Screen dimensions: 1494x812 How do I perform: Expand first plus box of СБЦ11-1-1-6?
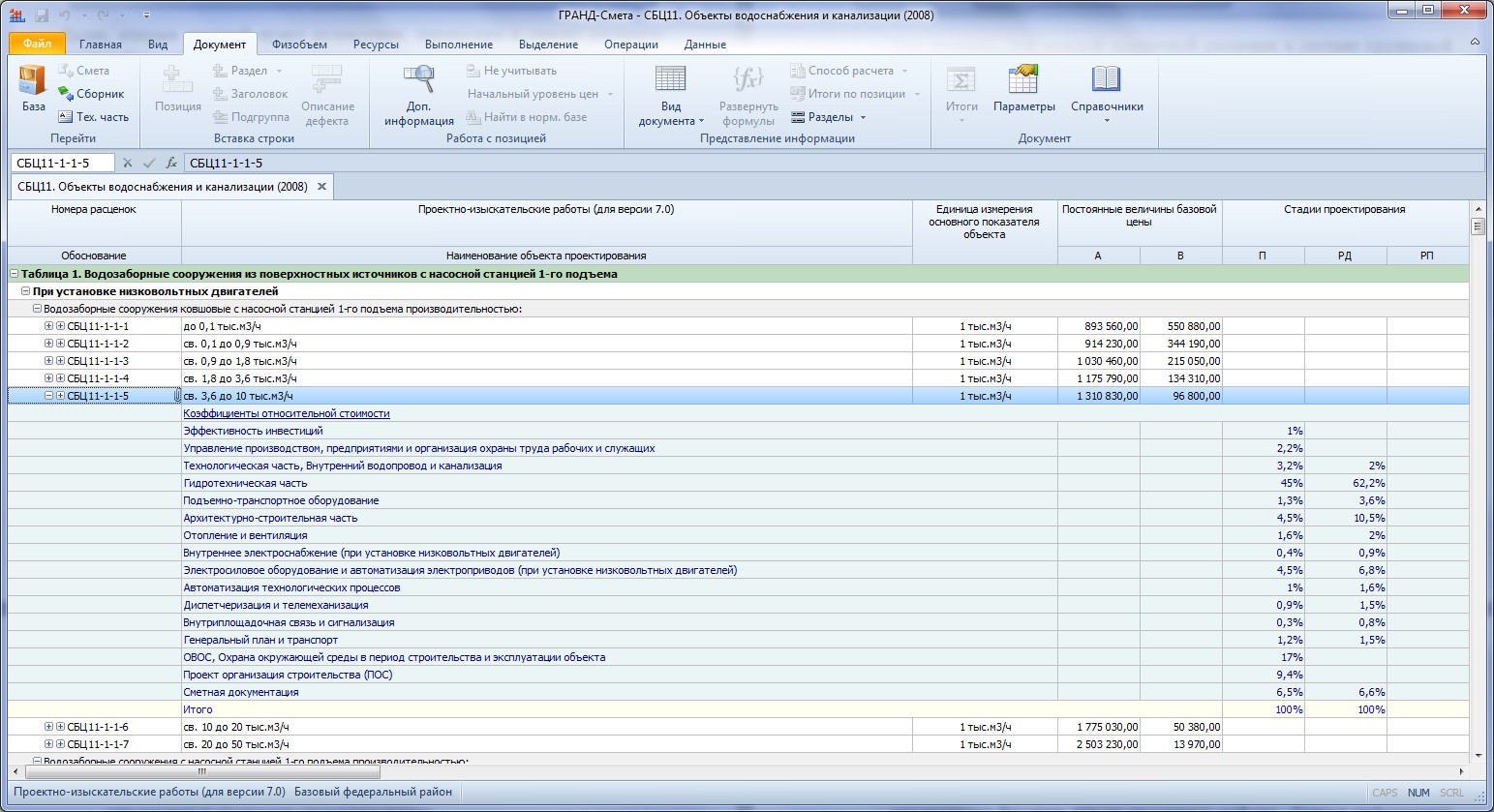pyautogui.click(x=49, y=727)
